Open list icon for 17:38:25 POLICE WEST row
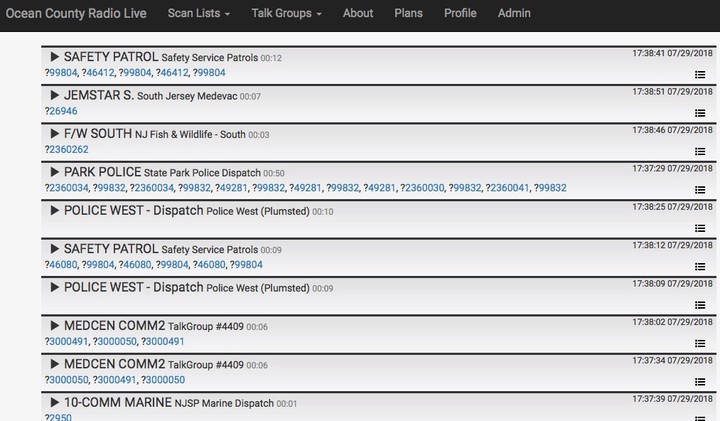 tap(700, 228)
